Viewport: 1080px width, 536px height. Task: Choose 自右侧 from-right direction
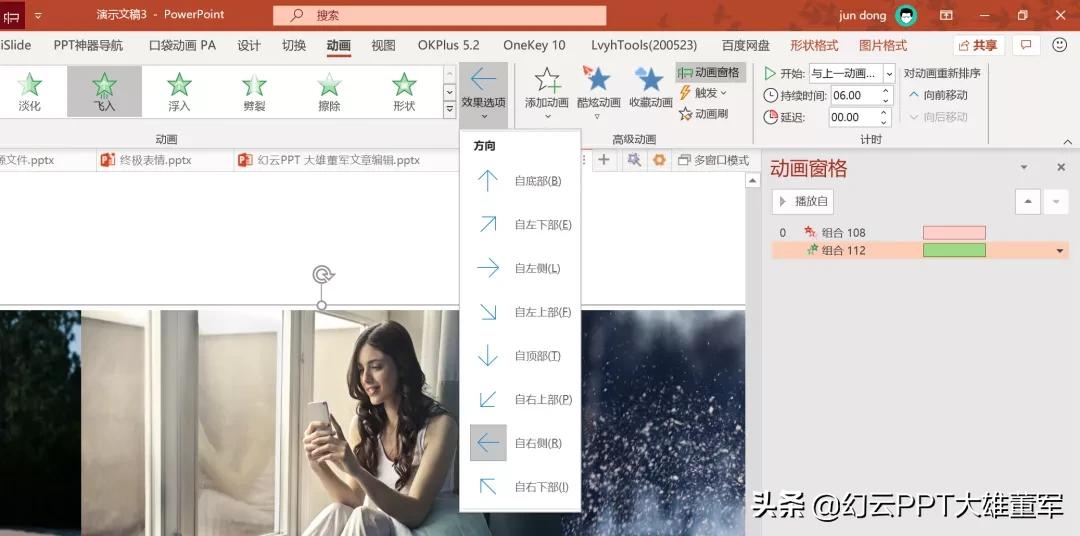488,443
